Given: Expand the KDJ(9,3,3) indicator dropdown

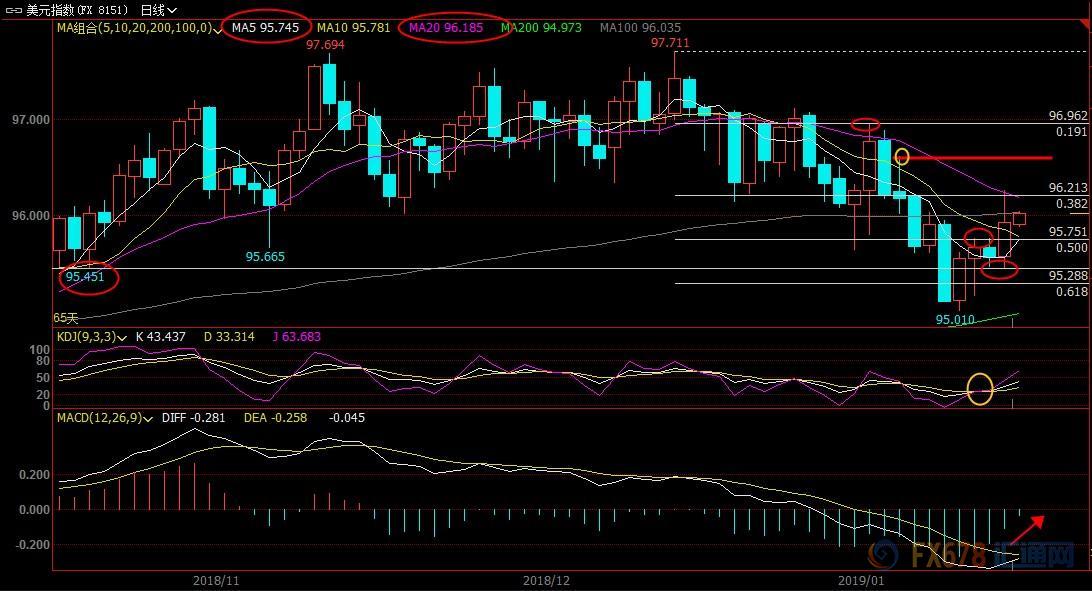Looking at the screenshot, I should pos(122,337).
